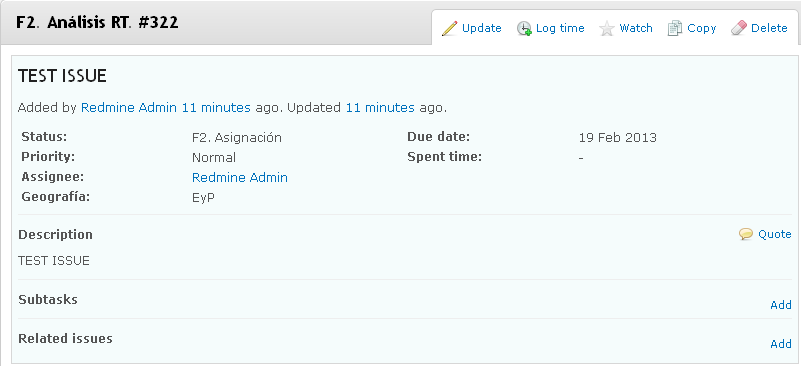Click the first '11 minutes' added-time link
The image size is (801, 366).
tap(216, 108)
